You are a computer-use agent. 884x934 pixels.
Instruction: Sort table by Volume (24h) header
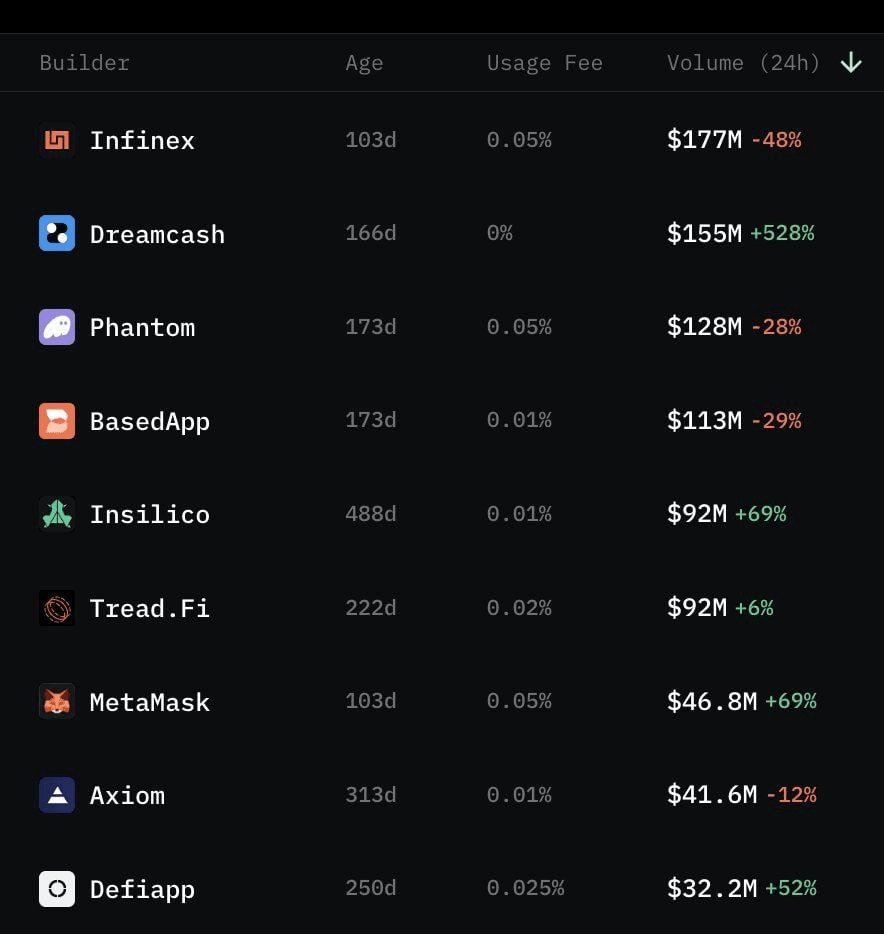coord(743,63)
